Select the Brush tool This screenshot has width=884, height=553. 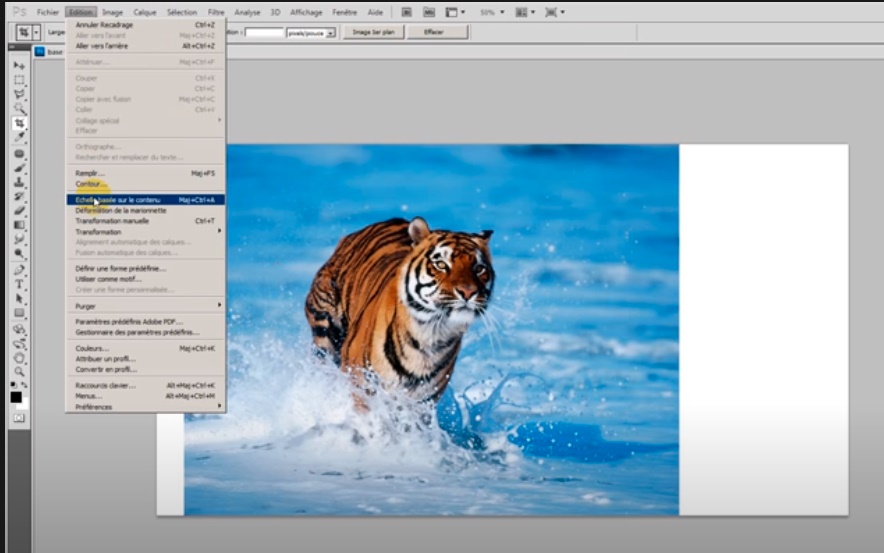(x=19, y=168)
